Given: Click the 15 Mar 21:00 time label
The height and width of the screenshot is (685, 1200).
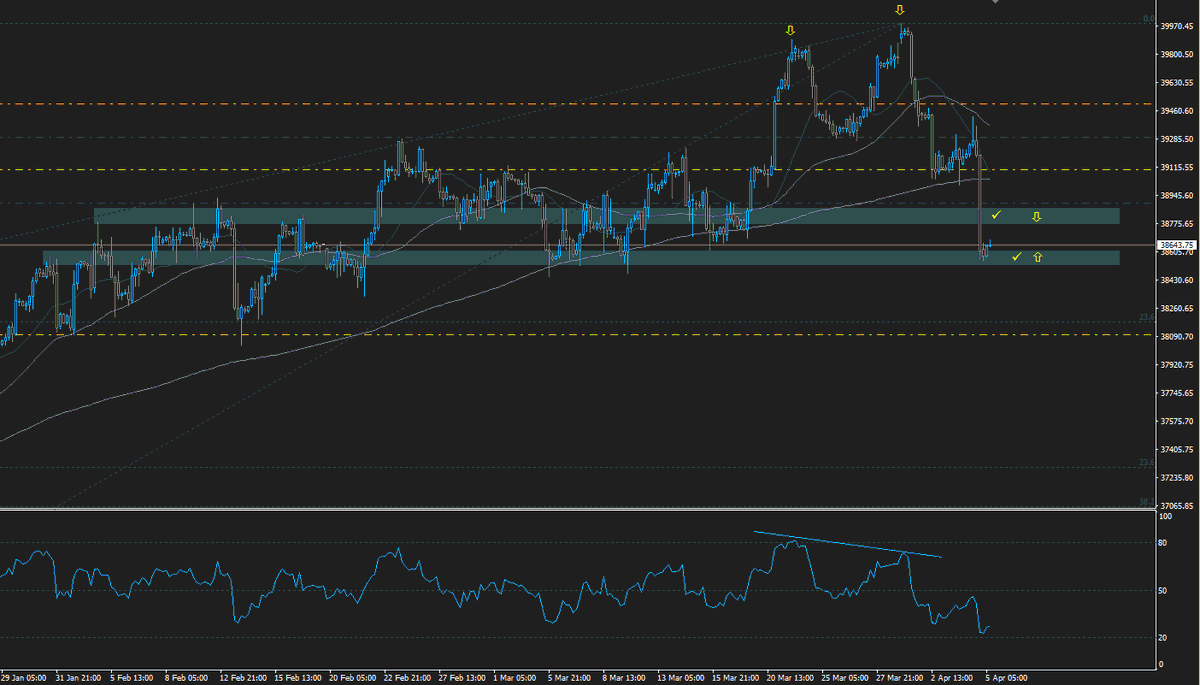Looking at the screenshot, I should [x=736, y=678].
